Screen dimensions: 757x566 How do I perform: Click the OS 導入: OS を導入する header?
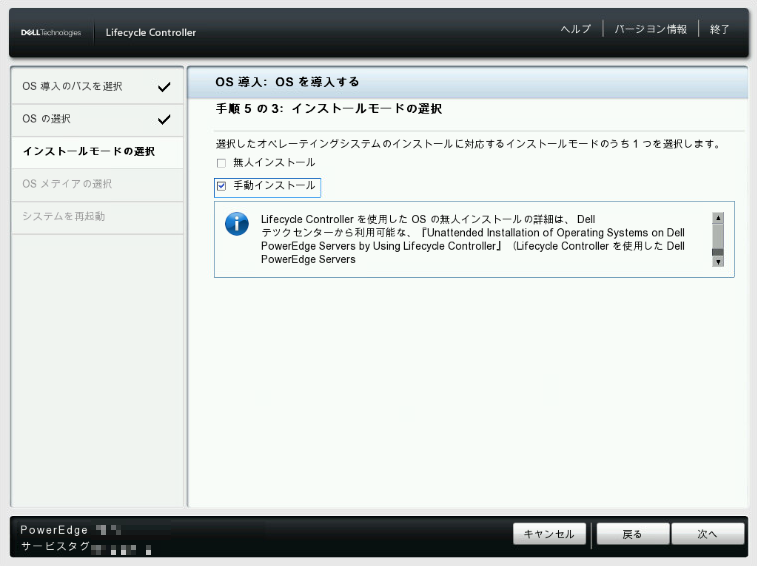pyautogui.click(x=287, y=82)
